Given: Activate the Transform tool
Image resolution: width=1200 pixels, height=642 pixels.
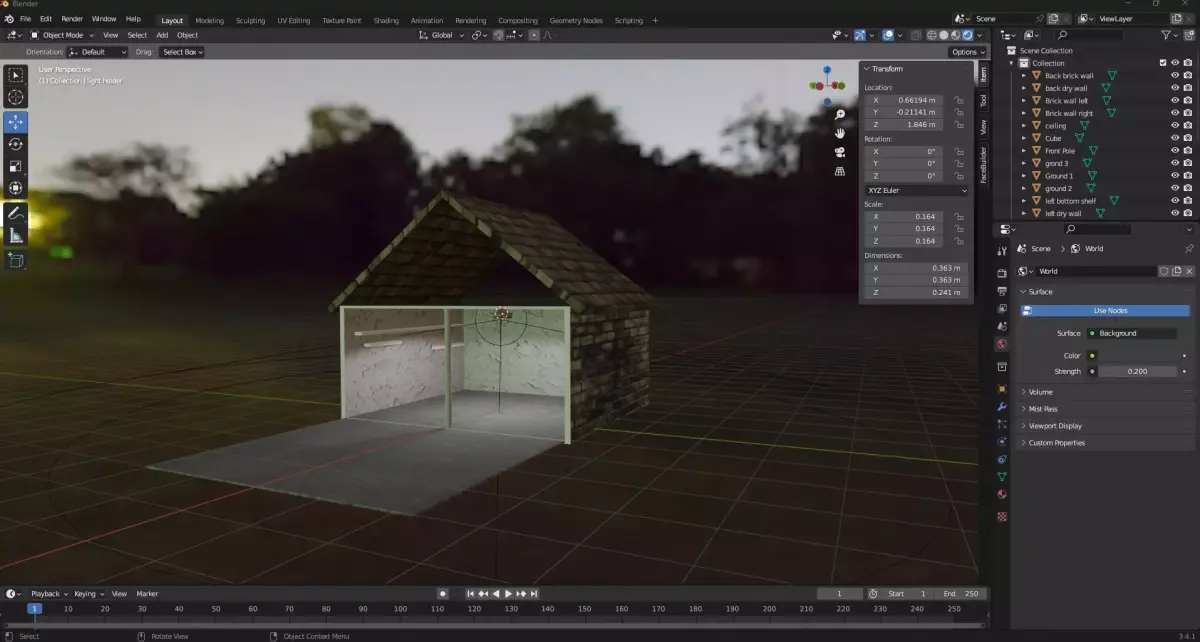Looking at the screenshot, I should (x=16, y=188).
